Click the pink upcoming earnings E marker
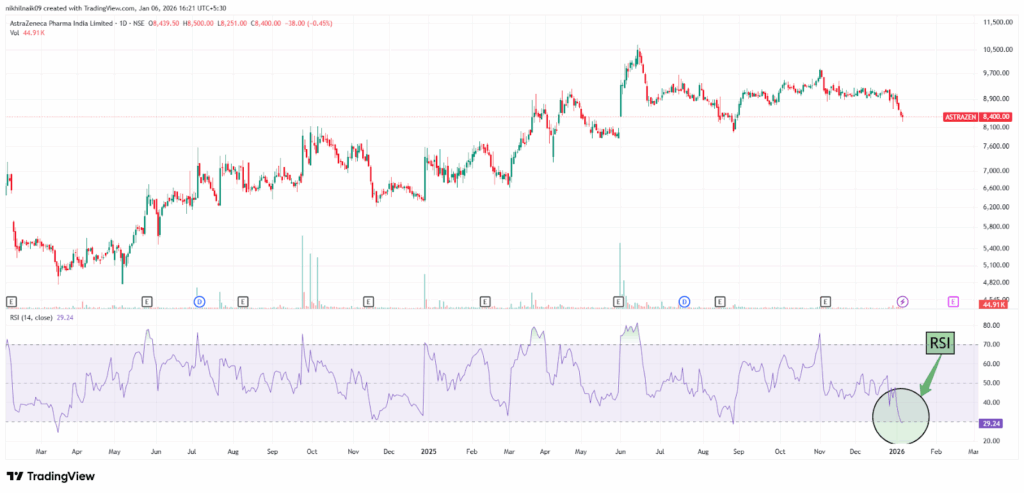The height and width of the screenshot is (493, 1024). tap(954, 300)
